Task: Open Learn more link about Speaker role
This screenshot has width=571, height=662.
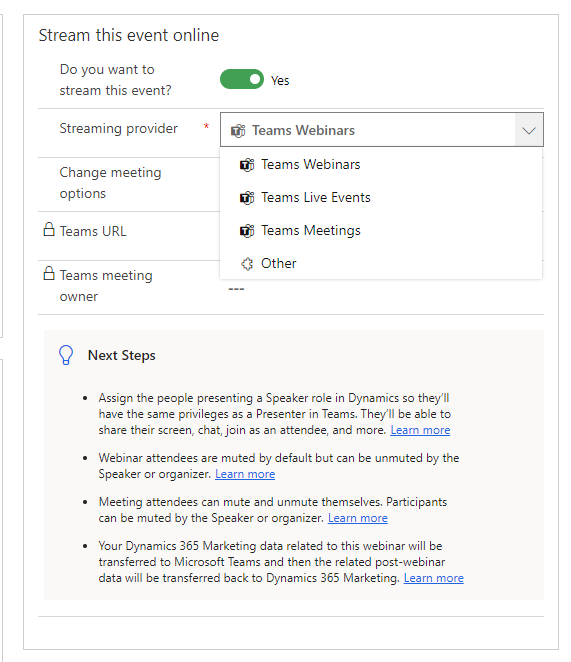Action: click(420, 430)
